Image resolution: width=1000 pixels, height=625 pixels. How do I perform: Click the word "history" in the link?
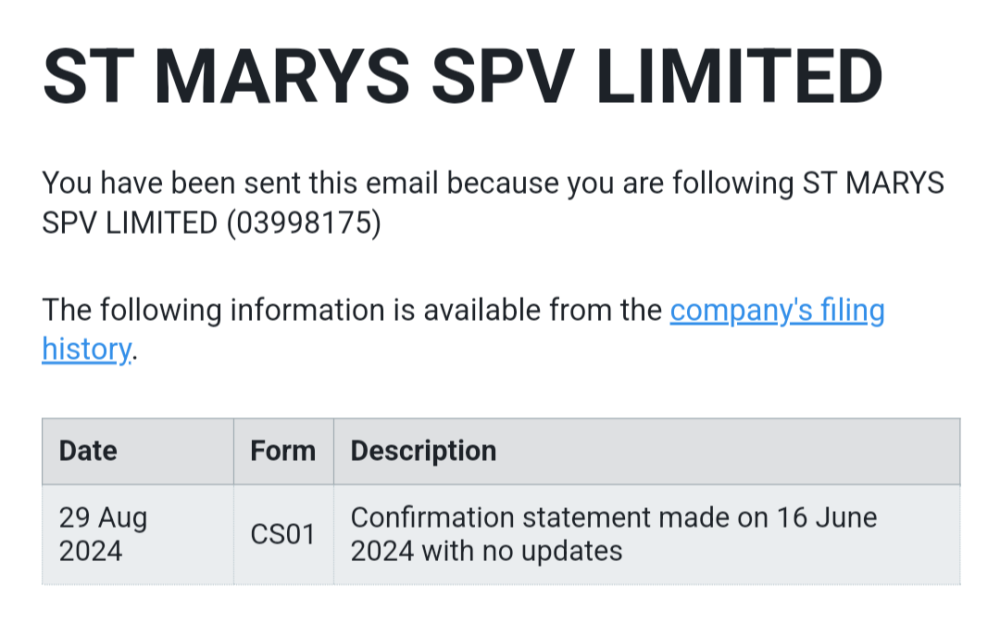tap(86, 349)
